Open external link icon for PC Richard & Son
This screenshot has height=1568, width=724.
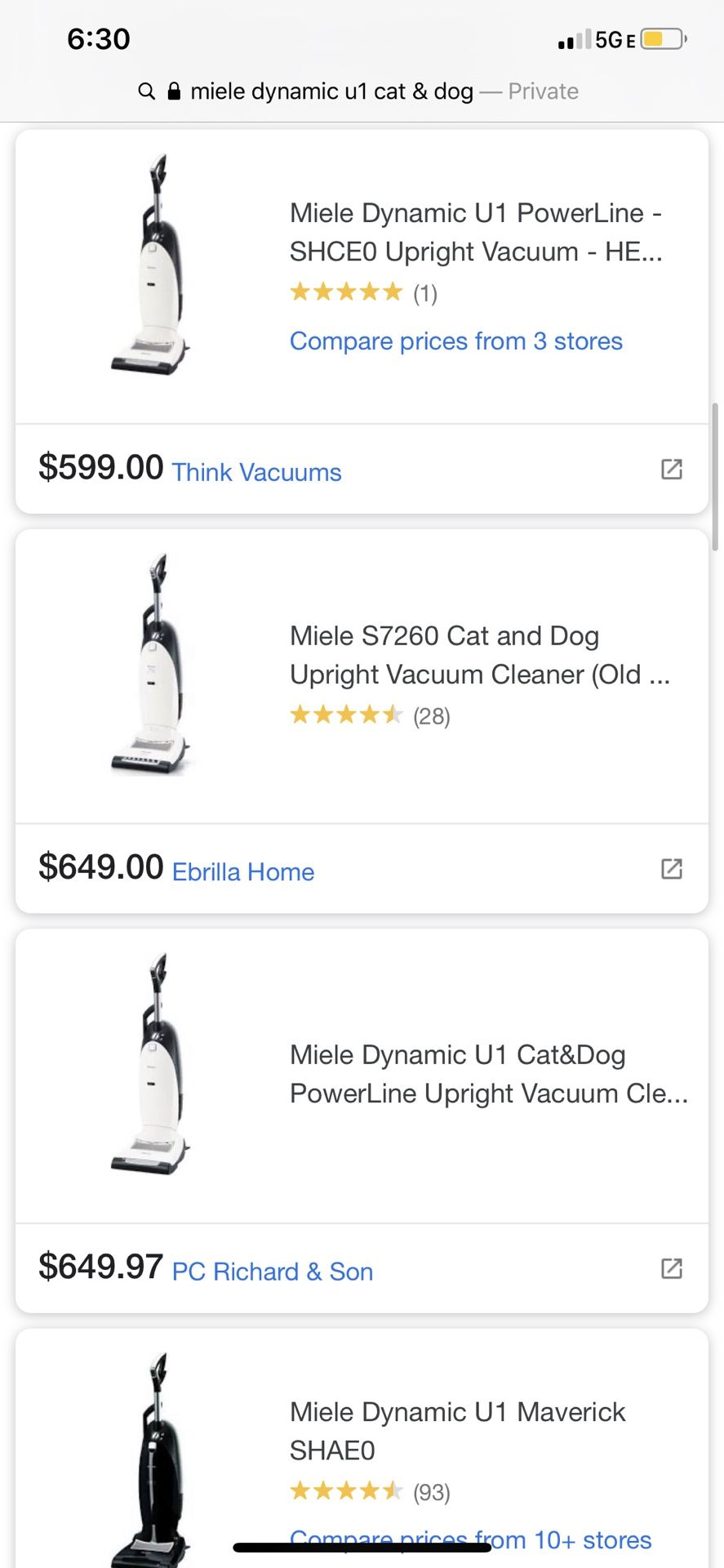671,1268
